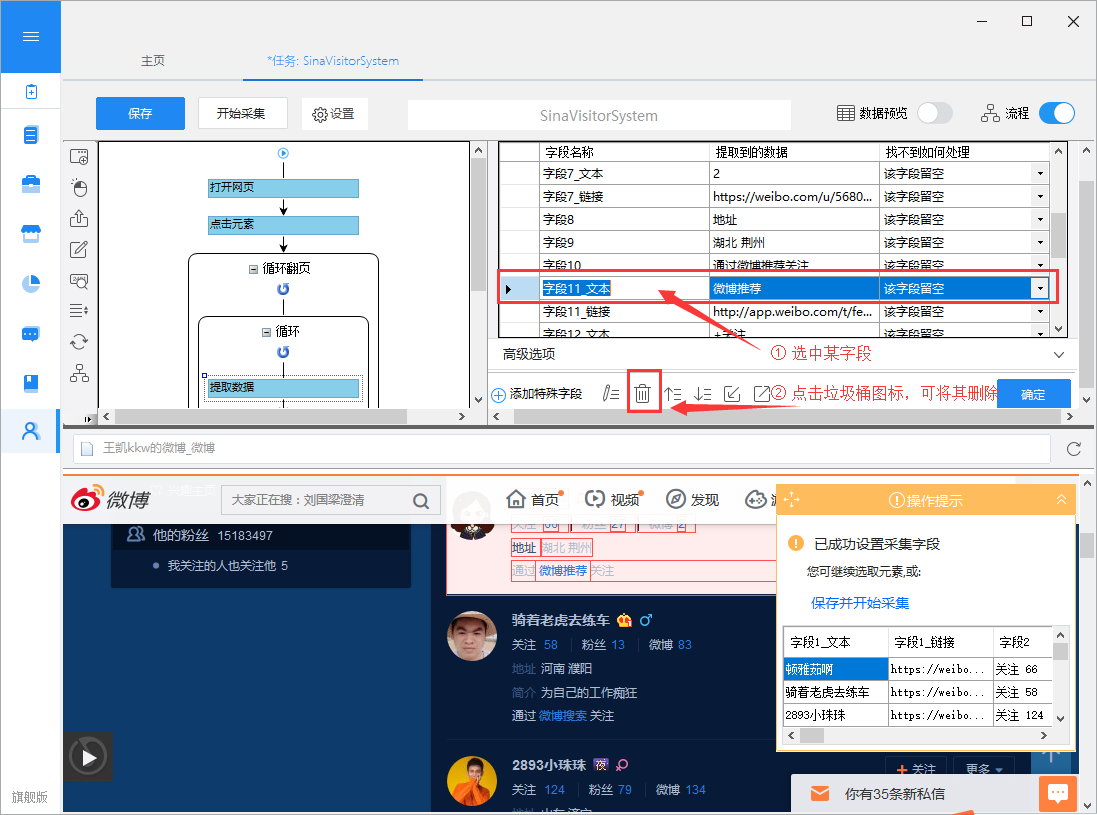The image size is (1097, 815).
Task: Go to Weibo 视频 nav item
Action: [x=613, y=499]
